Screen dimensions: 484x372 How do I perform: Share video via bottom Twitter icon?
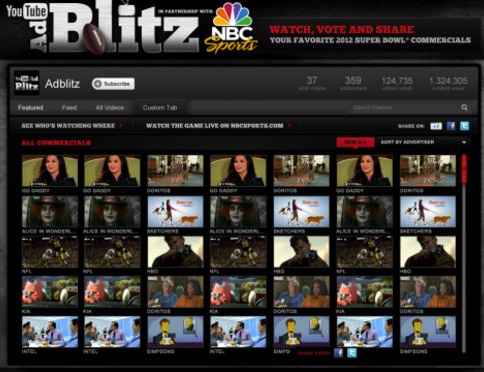pos(352,353)
